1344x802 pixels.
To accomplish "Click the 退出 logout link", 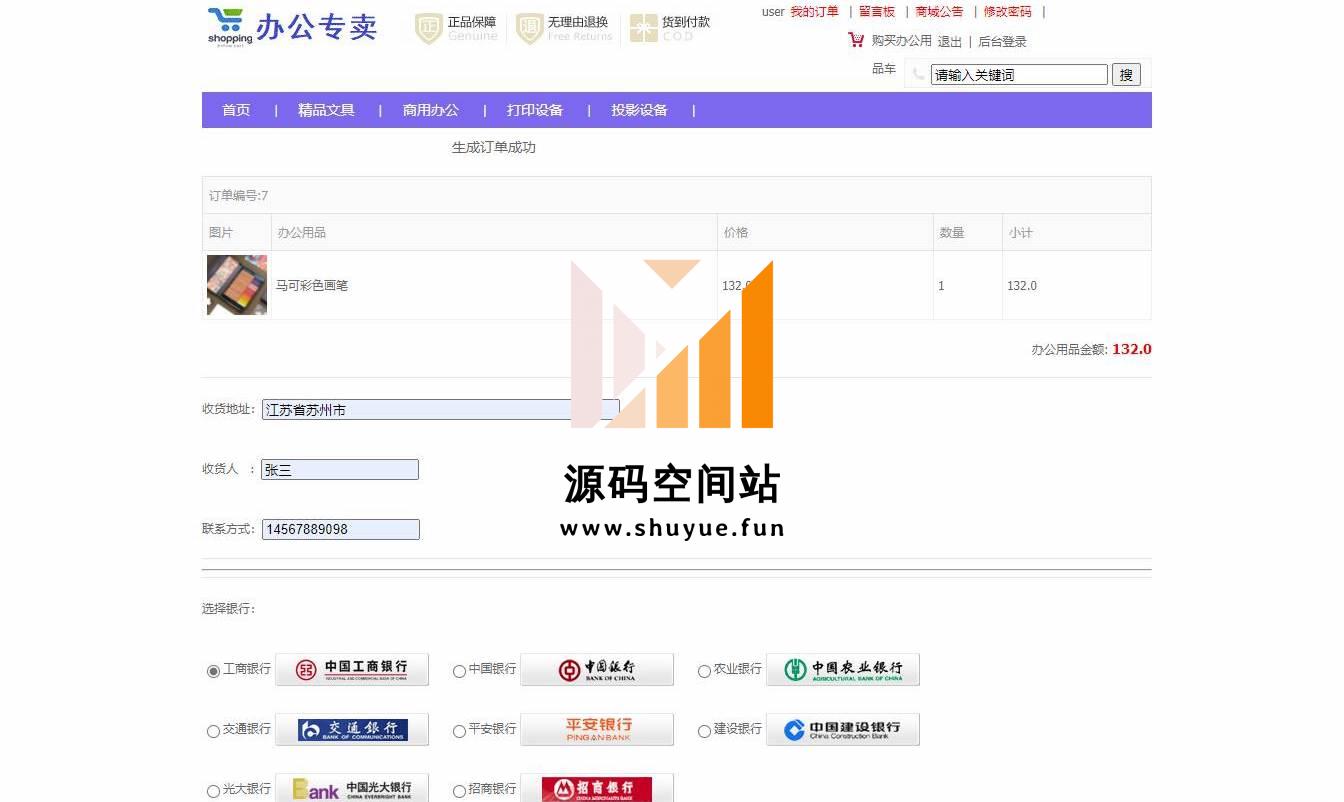I will (949, 42).
